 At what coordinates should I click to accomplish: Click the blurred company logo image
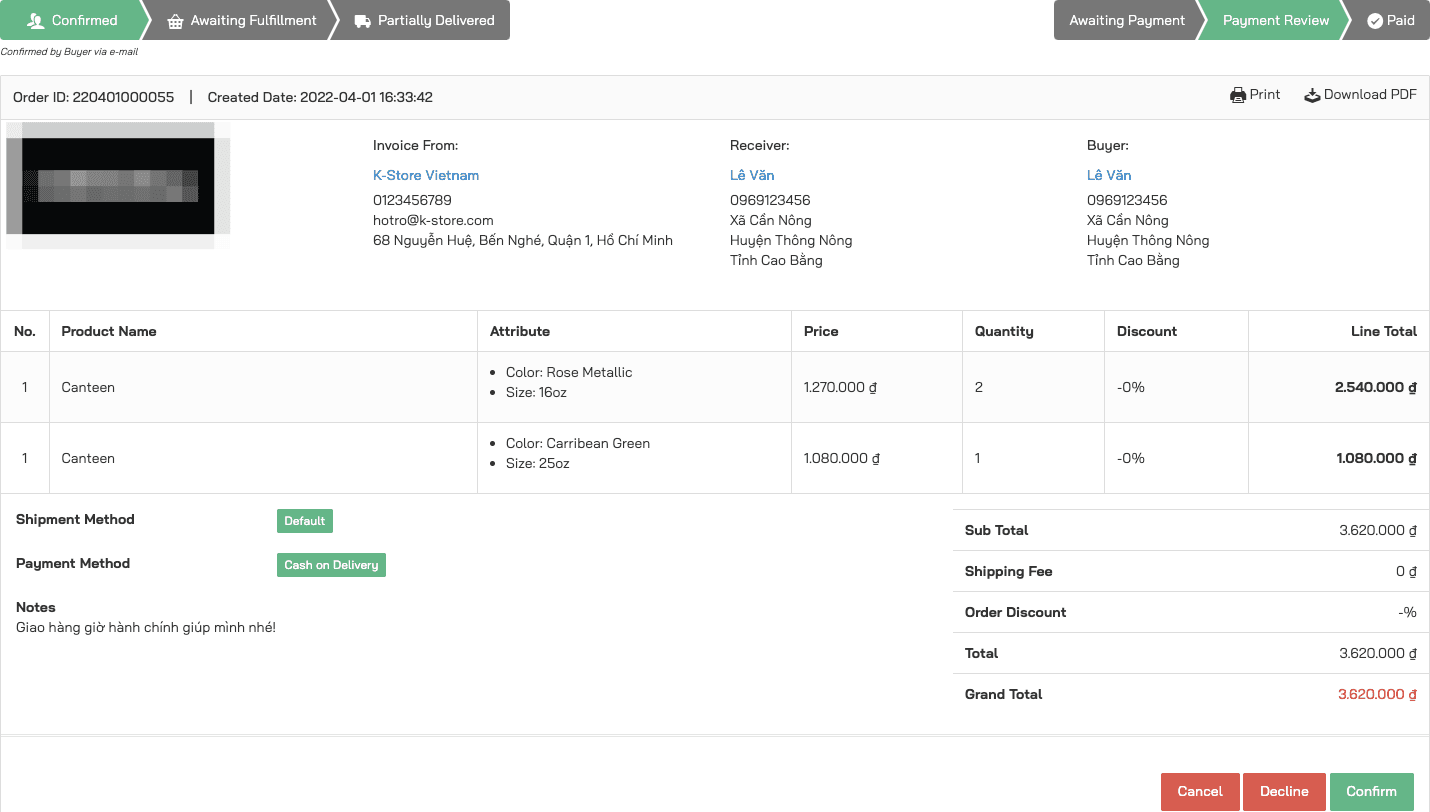[x=118, y=185]
